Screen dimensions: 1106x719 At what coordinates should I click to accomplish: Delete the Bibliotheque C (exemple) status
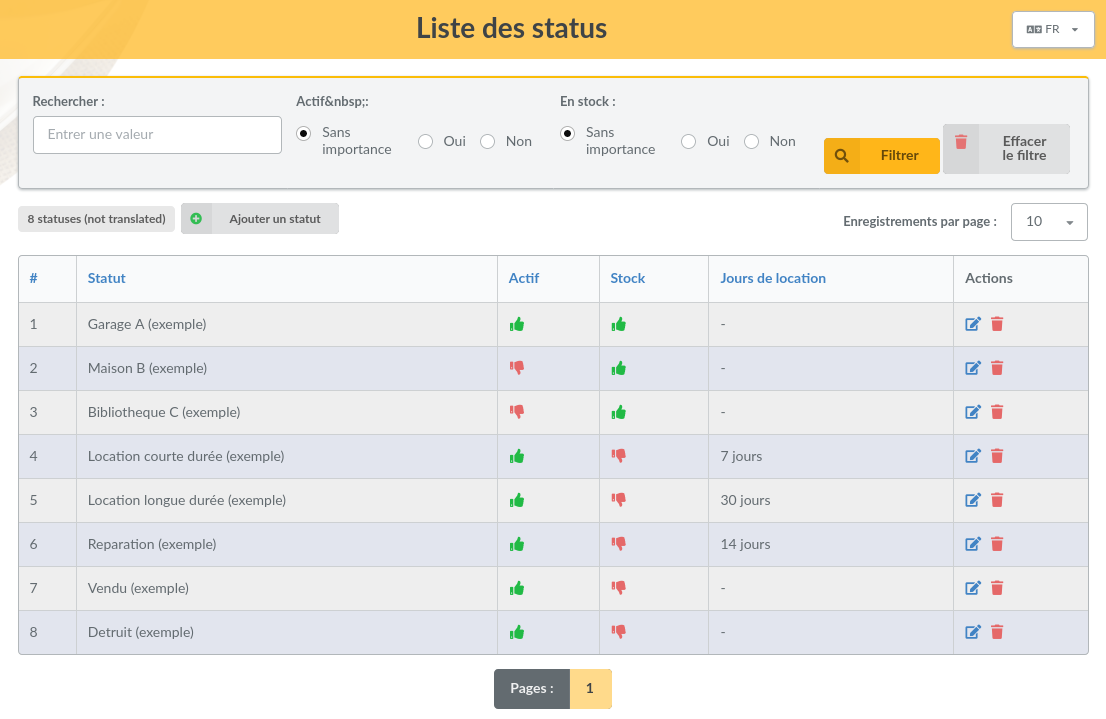[997, 412]
